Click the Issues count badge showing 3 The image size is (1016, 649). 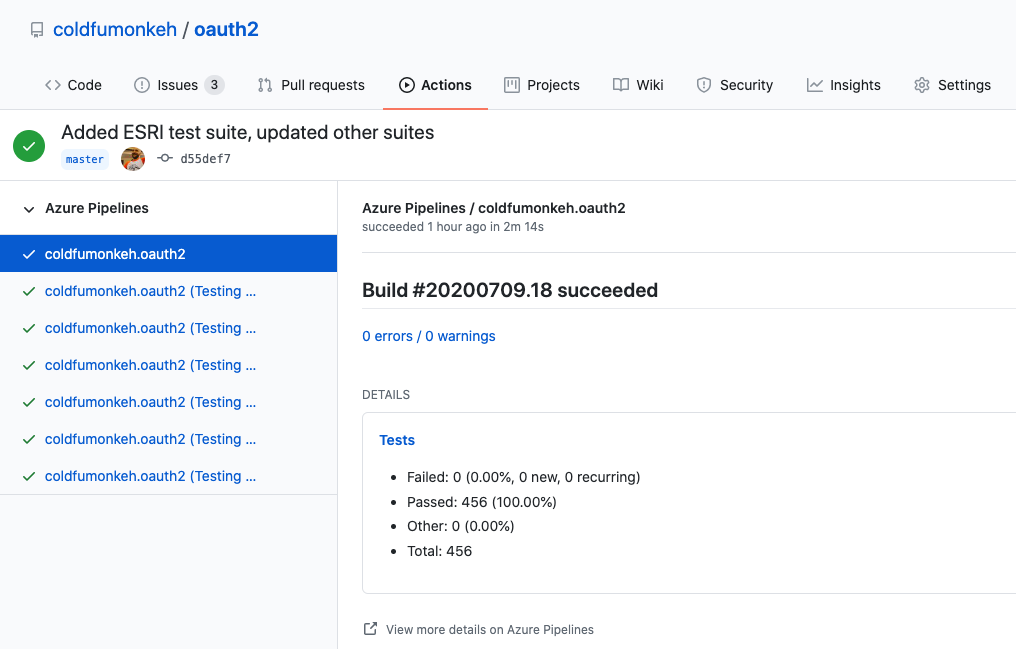pos(213,85)
